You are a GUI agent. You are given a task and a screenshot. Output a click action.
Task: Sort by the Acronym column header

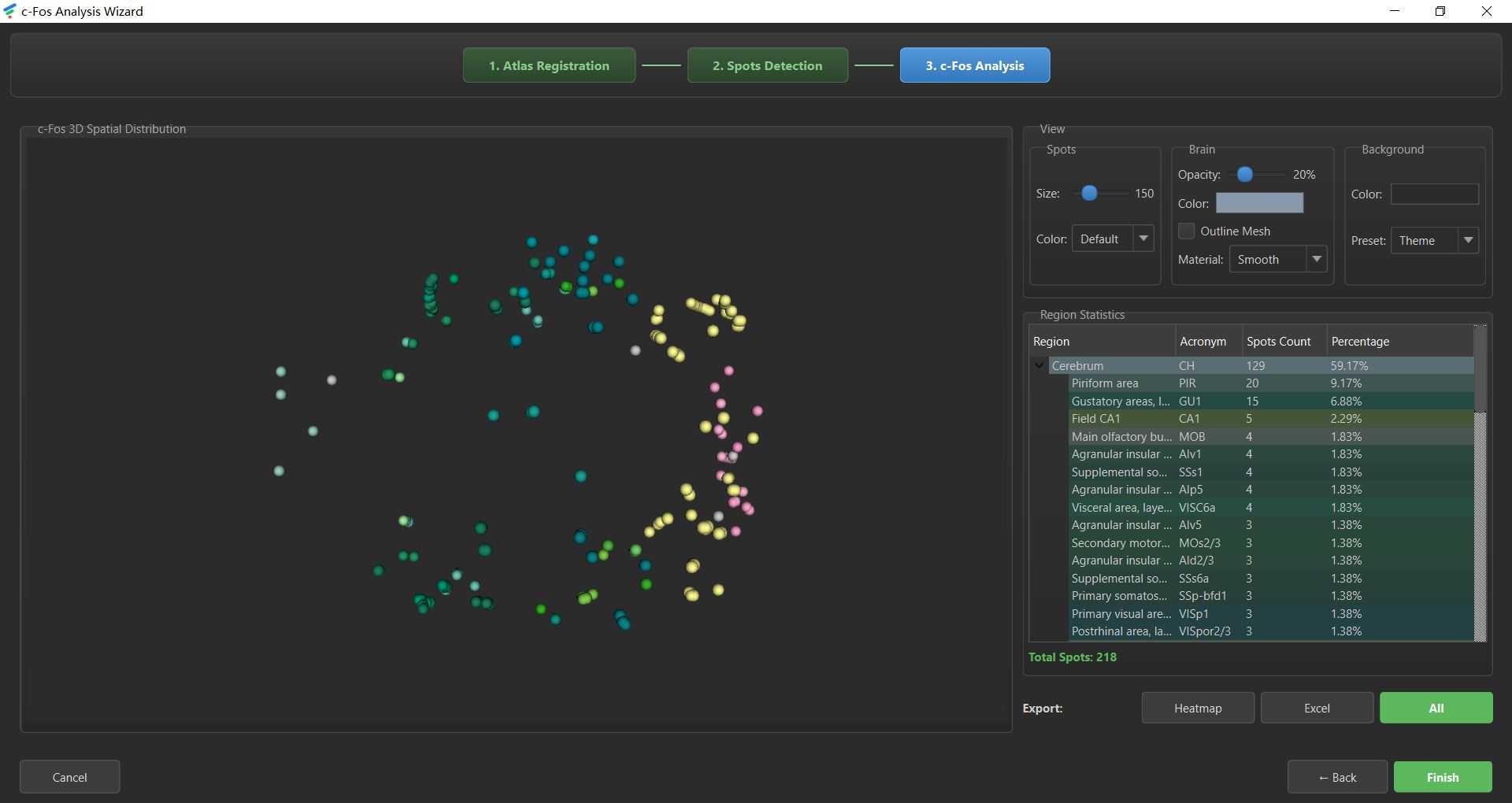[1209, 341]
